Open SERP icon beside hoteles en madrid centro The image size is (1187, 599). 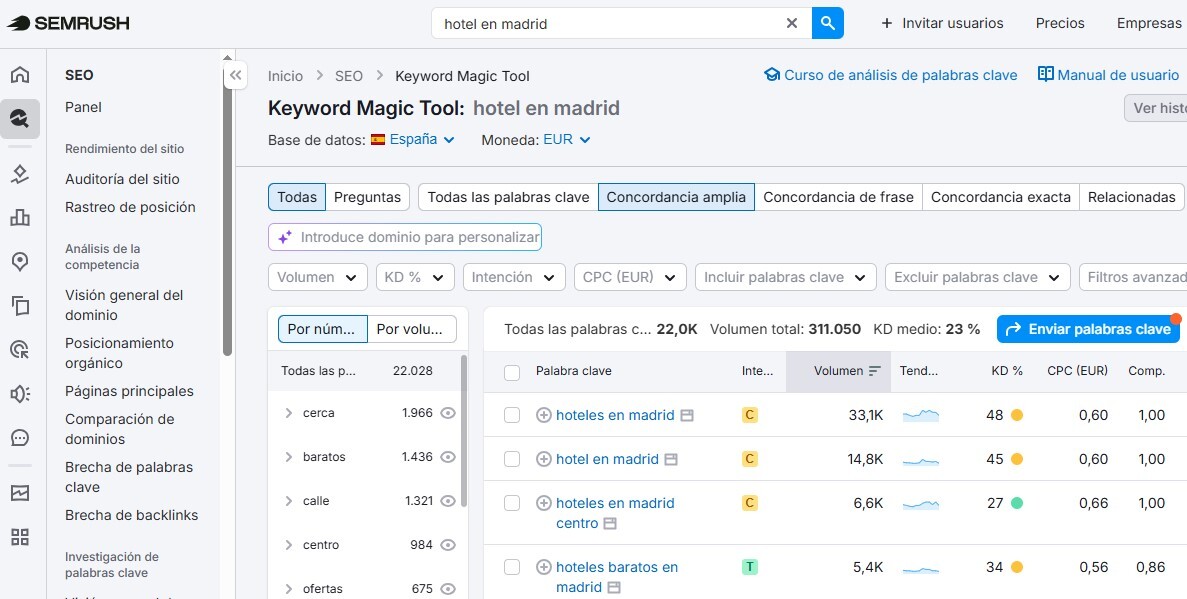[x=610, y=523]
